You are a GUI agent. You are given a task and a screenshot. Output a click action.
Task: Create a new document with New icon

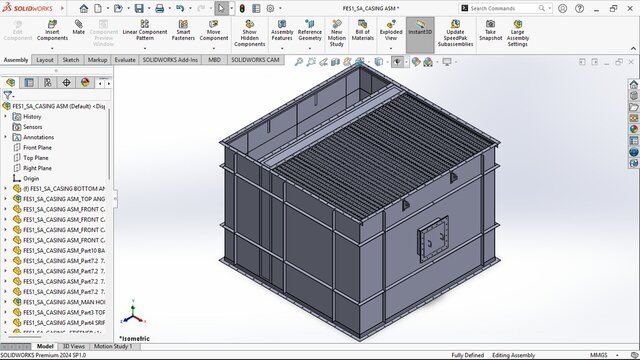click(x=98, y=8)
